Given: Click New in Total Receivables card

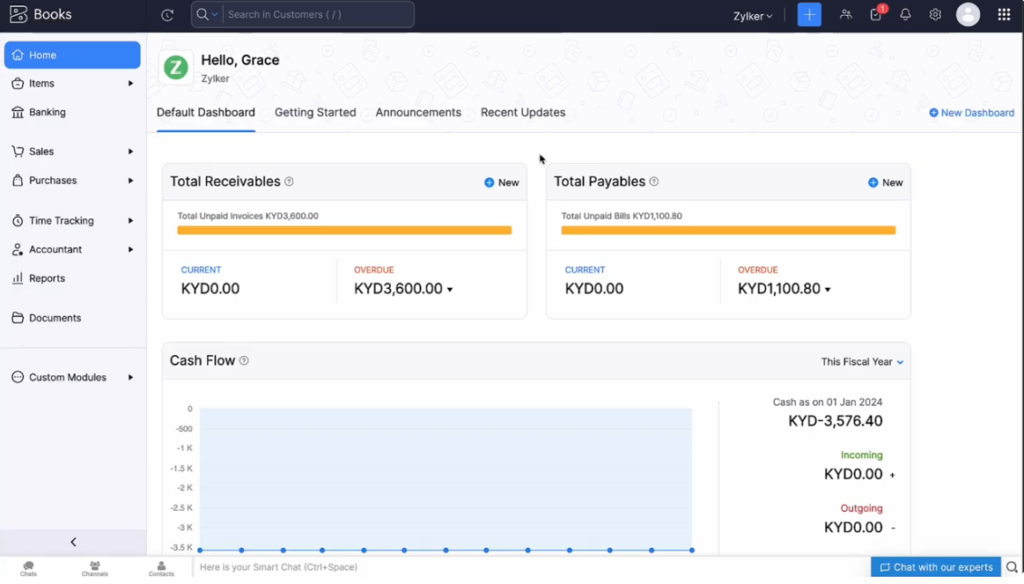Looking at the screenshot, I should [x=502, y=183].
